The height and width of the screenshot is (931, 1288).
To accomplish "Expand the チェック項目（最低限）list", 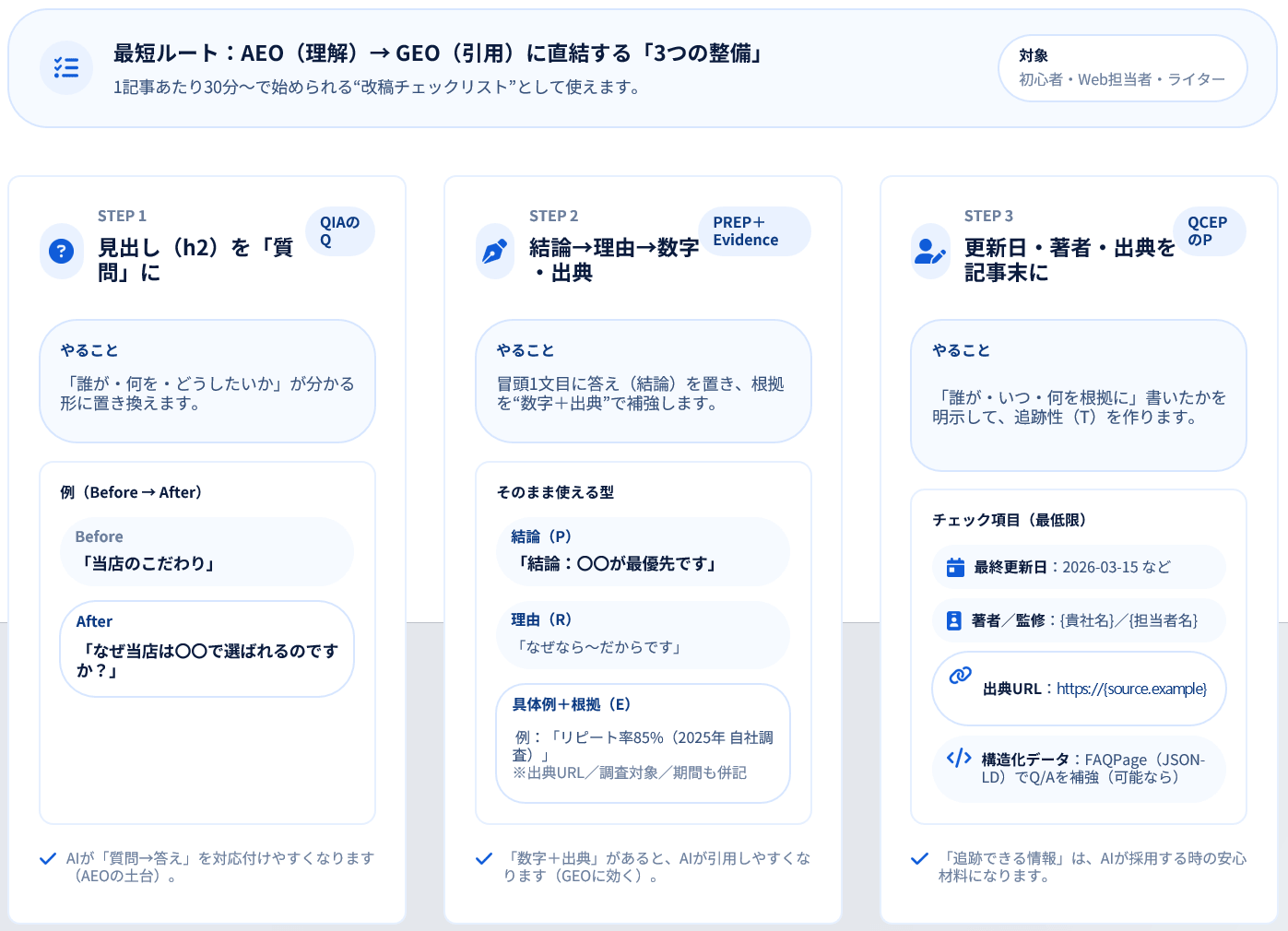I will click(x=1009, y=520).
